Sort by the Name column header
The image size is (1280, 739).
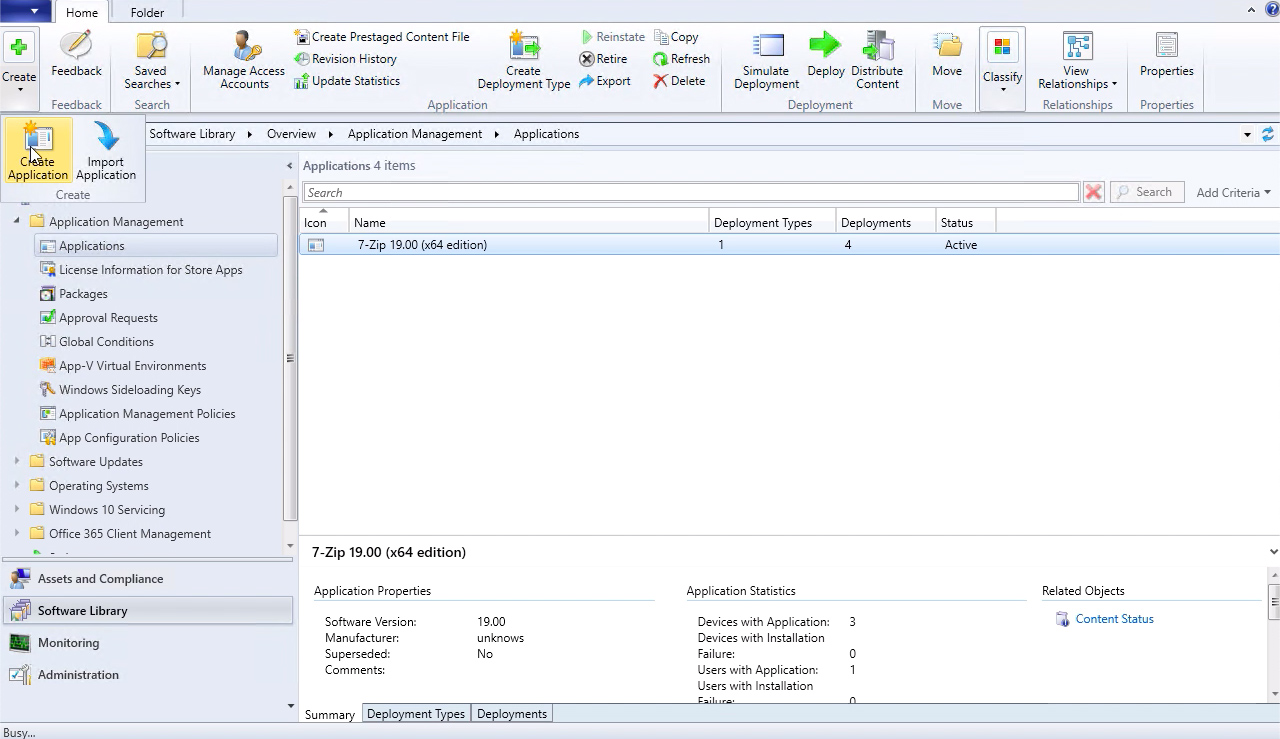529,222
